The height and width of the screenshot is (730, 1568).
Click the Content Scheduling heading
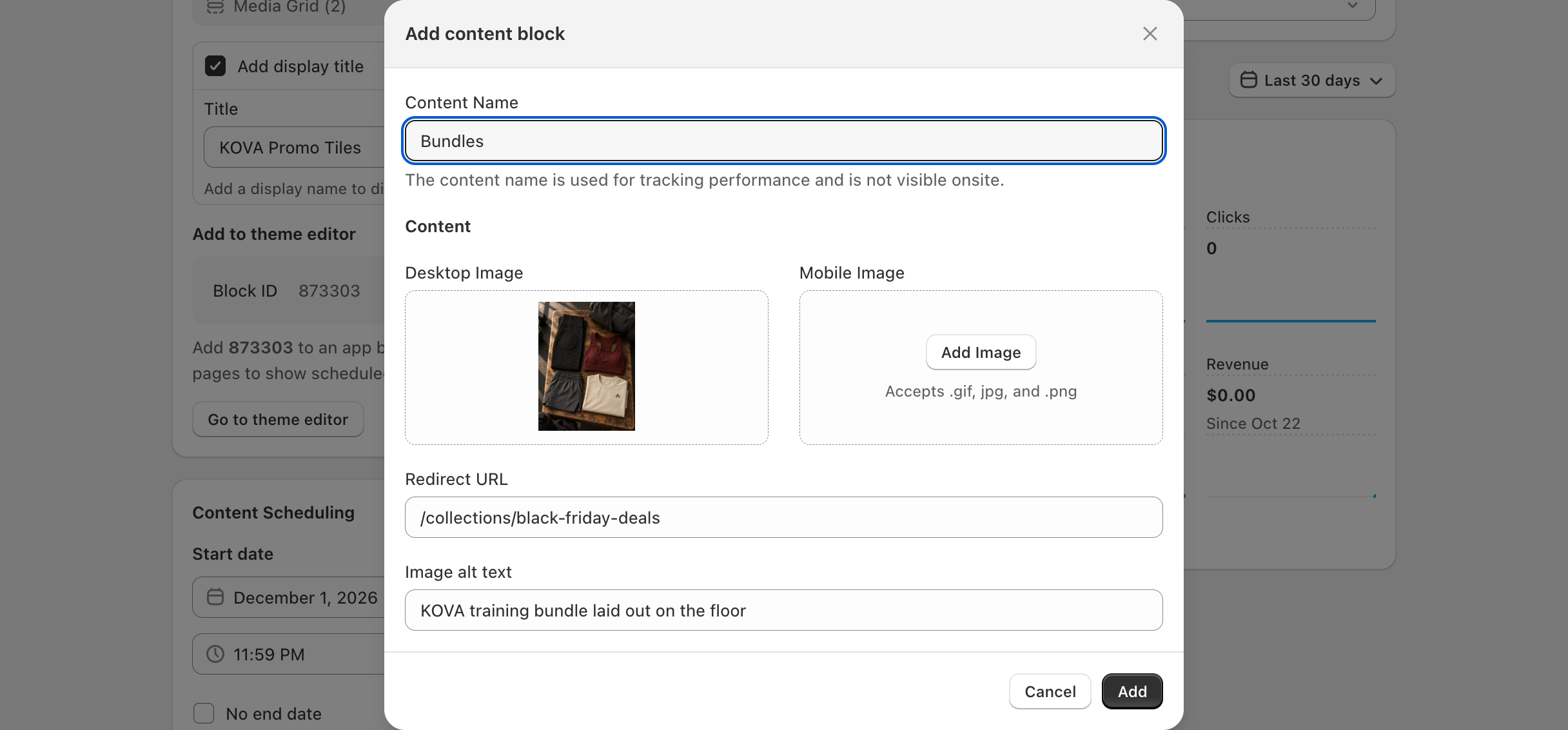coord(273,513)
